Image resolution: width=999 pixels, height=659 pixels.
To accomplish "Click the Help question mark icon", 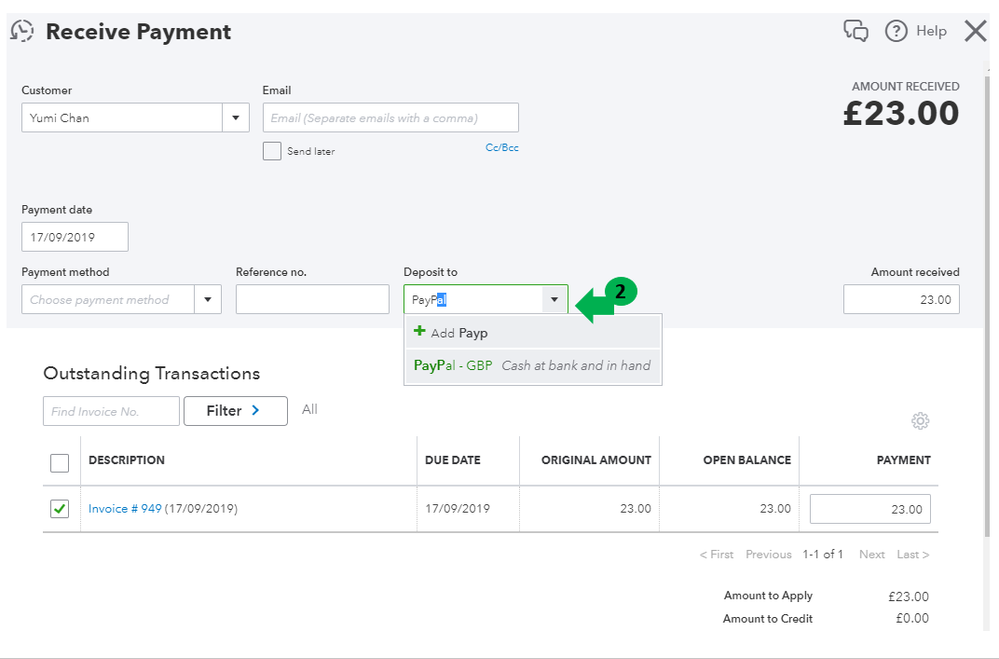I will (898, 31).
